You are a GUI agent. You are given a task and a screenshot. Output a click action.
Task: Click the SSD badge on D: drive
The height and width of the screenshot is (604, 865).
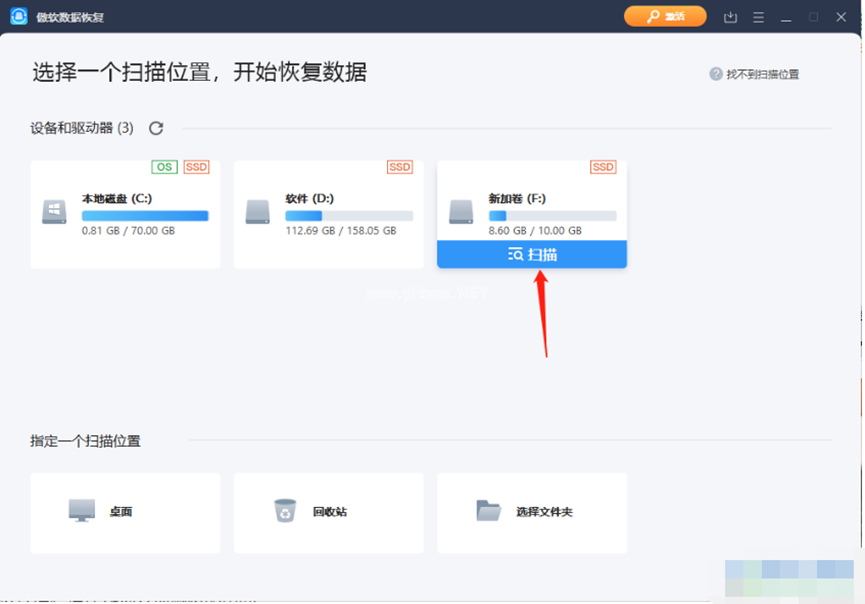(400, 167)
